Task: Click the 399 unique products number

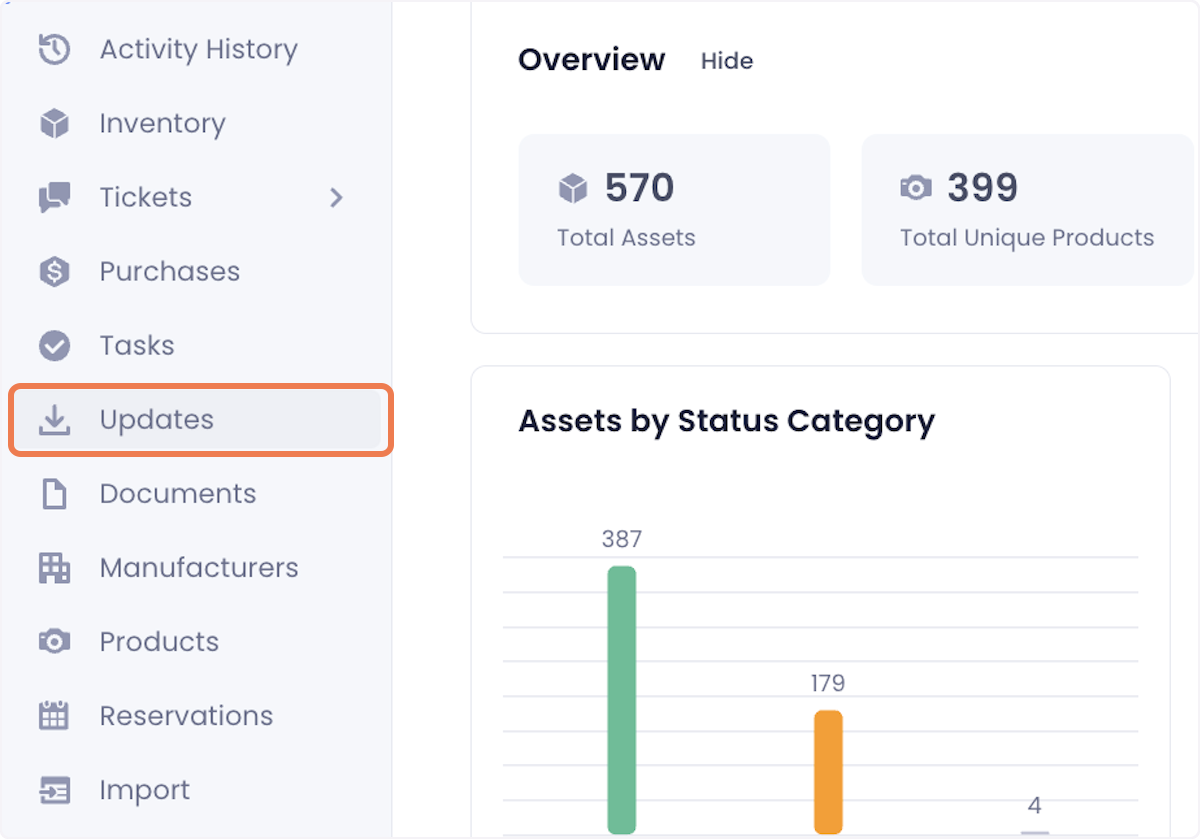Action: pyautogui.click(x=983, y=188)
